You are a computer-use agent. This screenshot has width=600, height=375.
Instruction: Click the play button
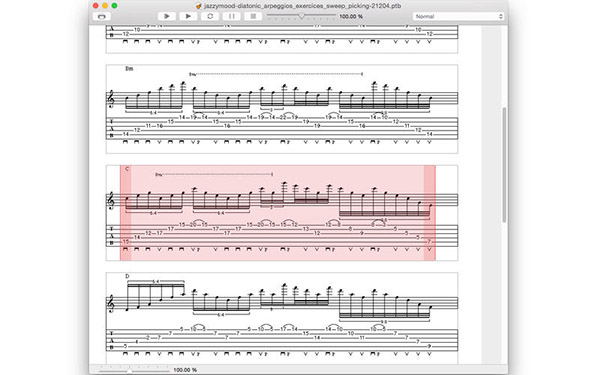pos(188,16)
